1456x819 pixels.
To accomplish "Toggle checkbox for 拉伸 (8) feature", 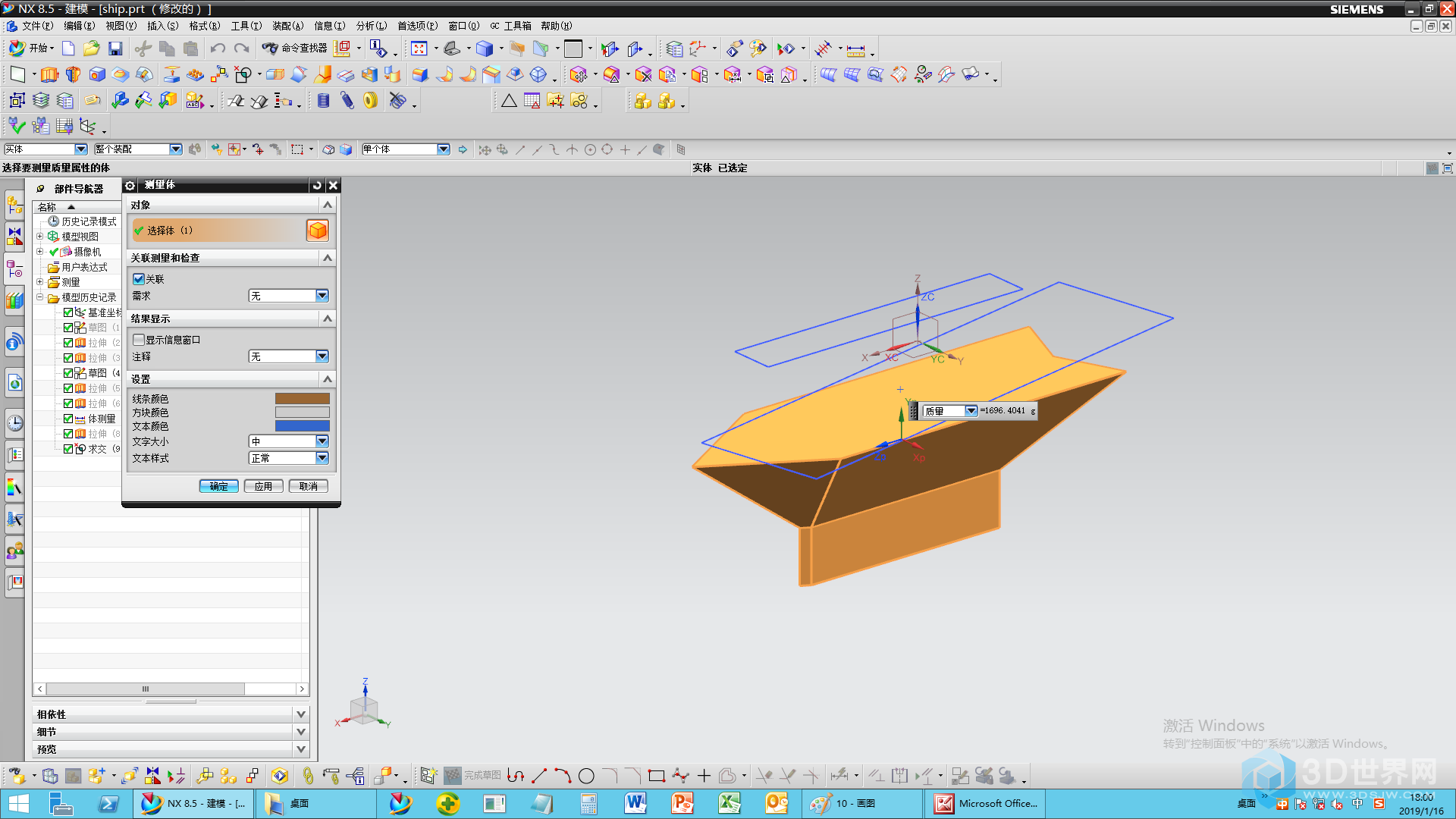I will pyautogui.click(x=68, y=434).
